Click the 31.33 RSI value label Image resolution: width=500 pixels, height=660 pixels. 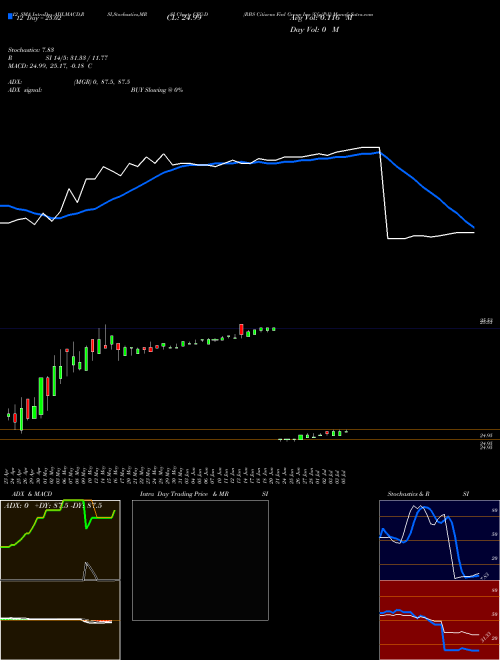[486, 636]
